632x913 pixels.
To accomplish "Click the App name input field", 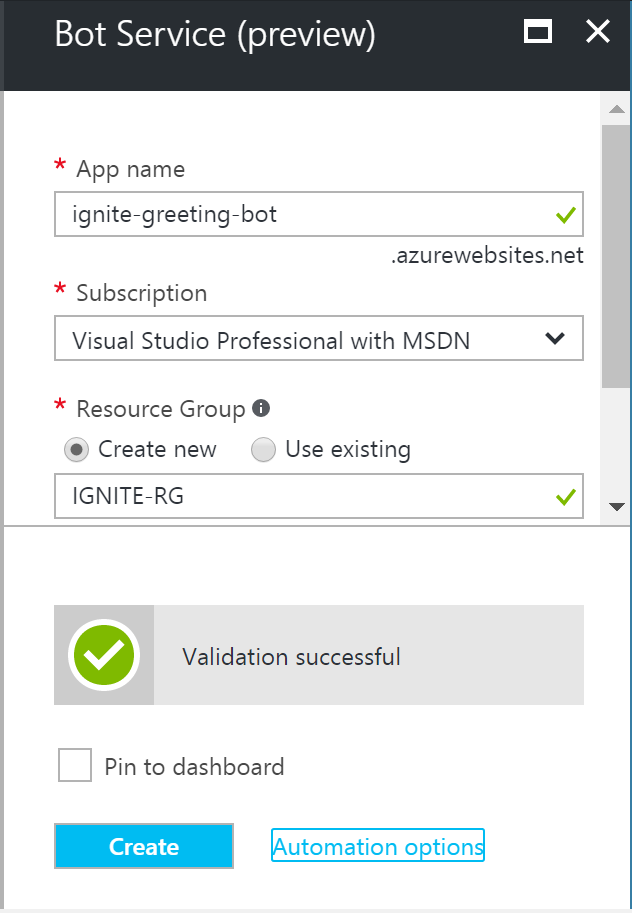I will (300, 214).
